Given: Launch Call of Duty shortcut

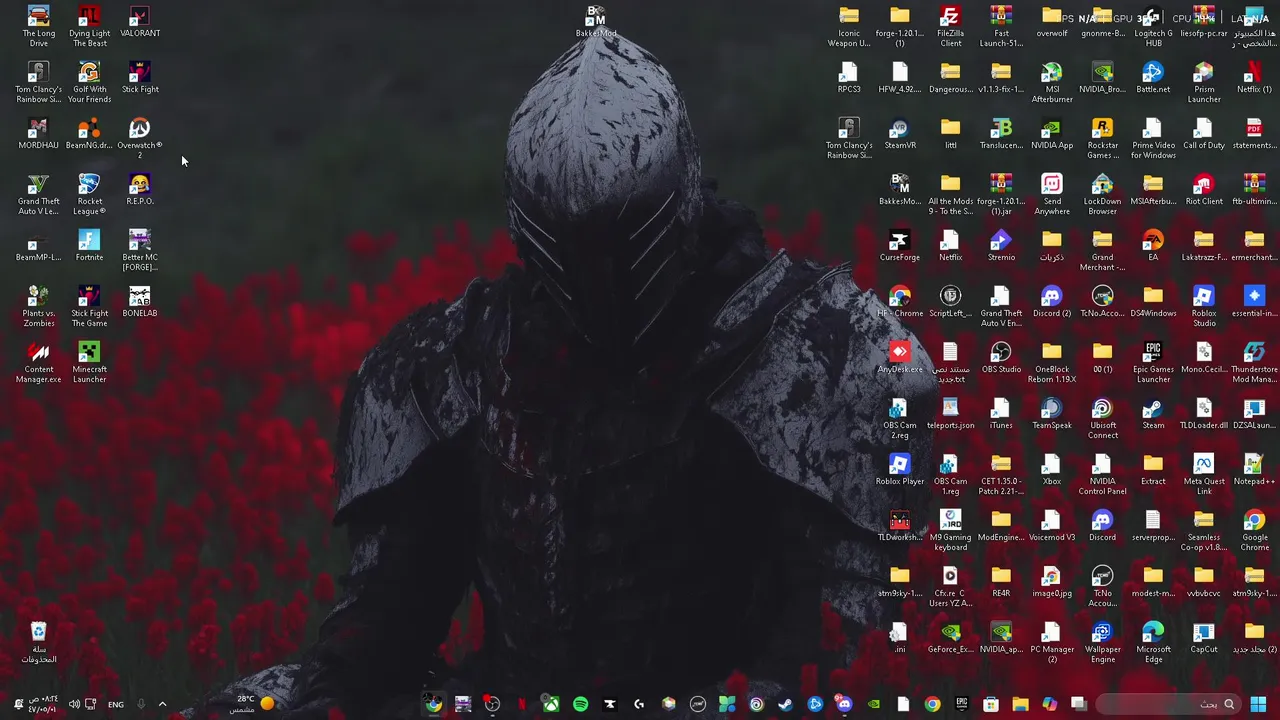Looking at the screenshot, I should tap(1204, 134).
